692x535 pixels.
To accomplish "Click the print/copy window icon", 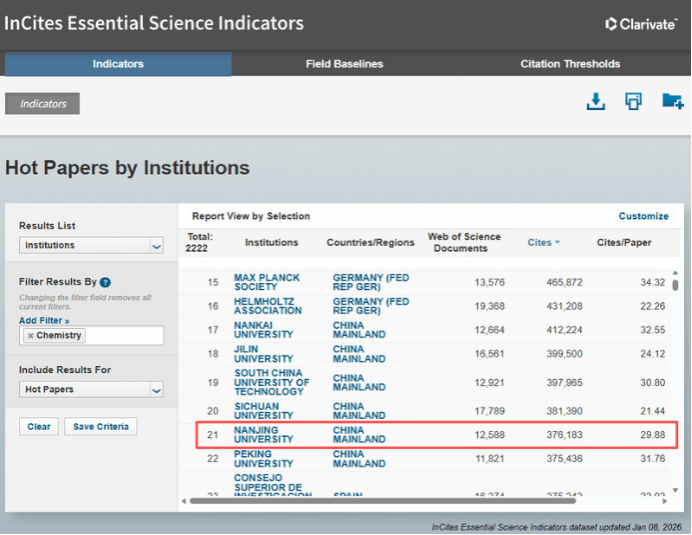I will pyautogui.click(x=633, y=102).
